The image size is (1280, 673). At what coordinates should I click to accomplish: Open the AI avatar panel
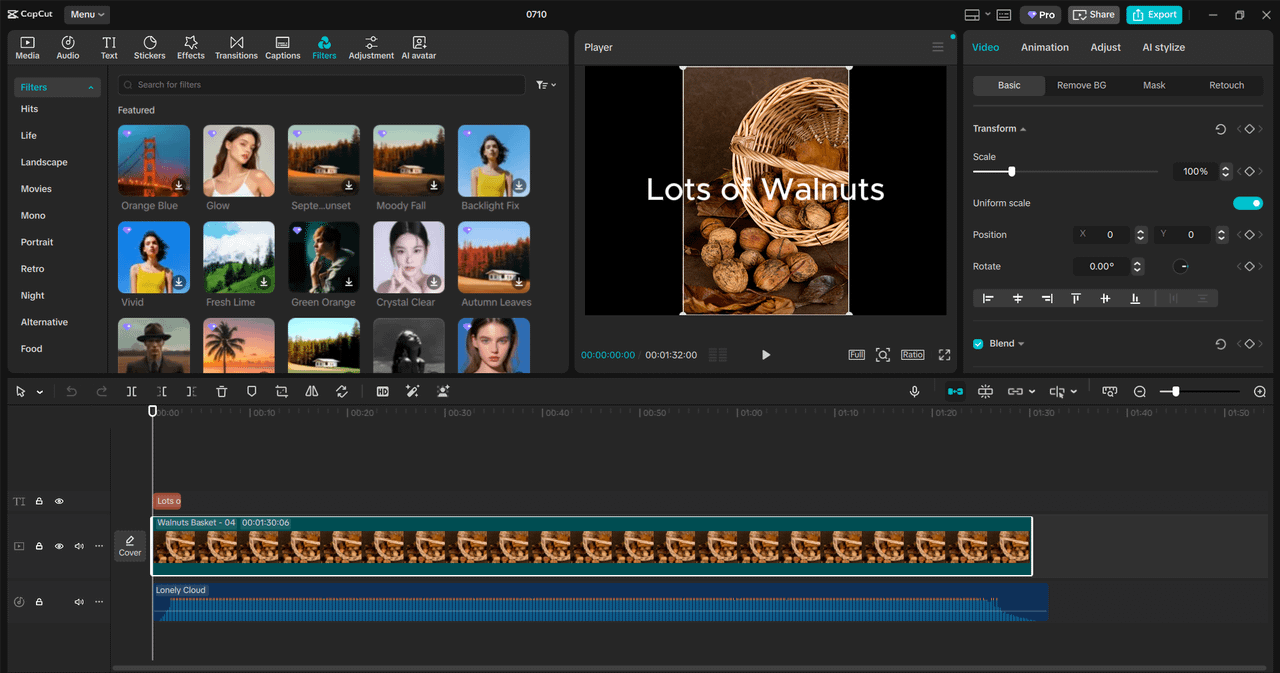tap(419, 47)
